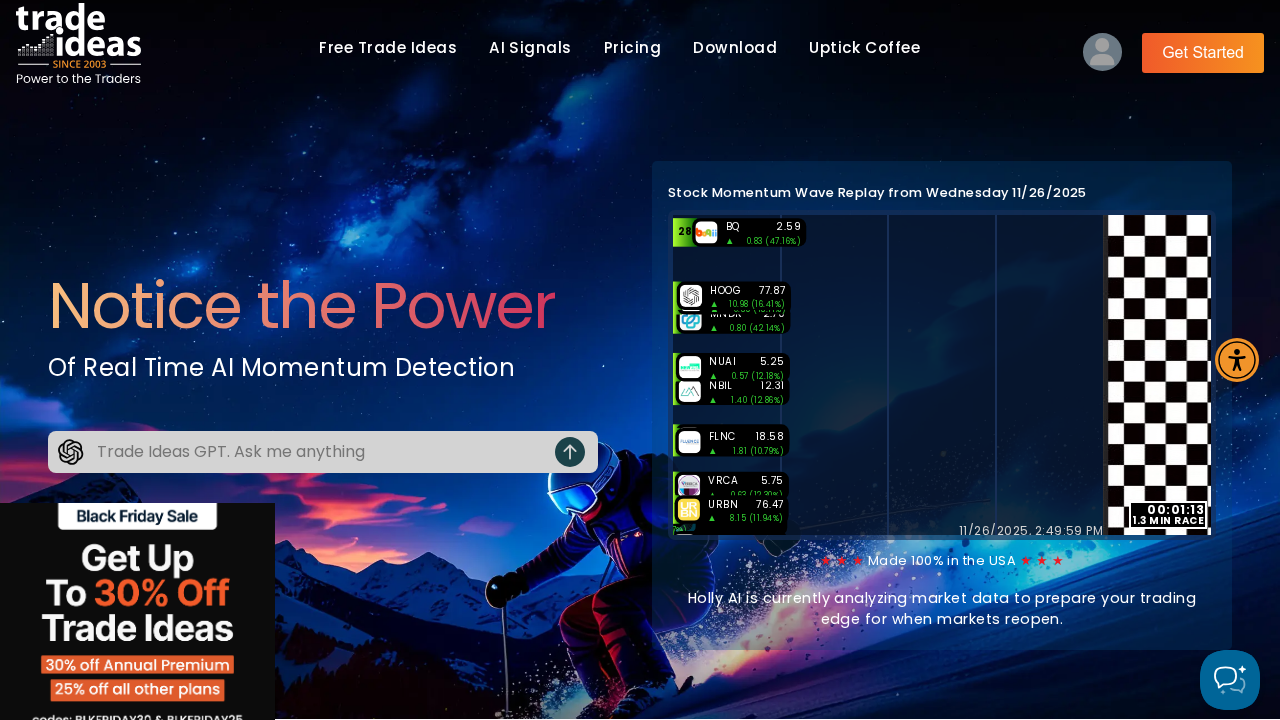The width and height of the screenshot is (1280, 720).
Task: Click the Trade Ideas logo
Action: tap(78, 44)
